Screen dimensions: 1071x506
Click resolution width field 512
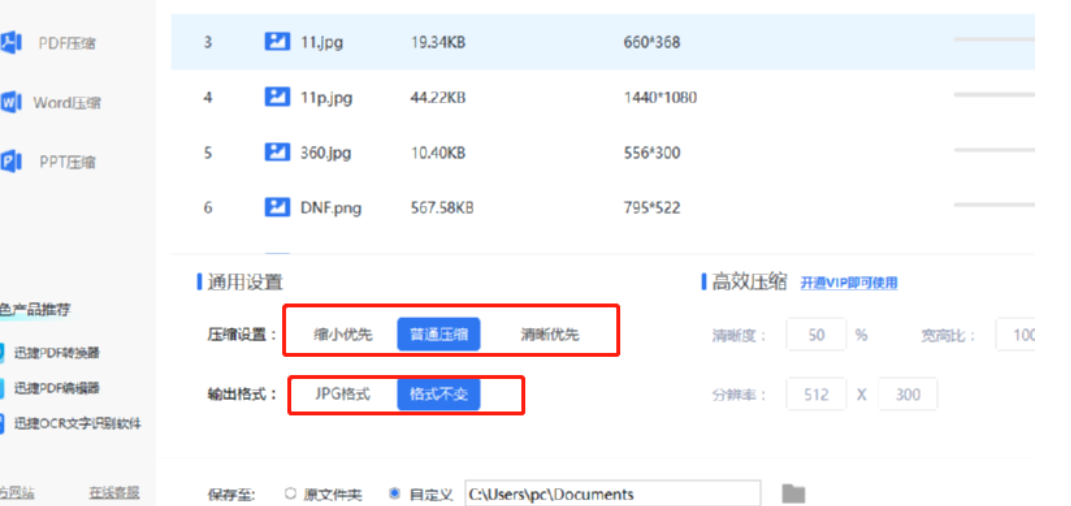point(816,394)
